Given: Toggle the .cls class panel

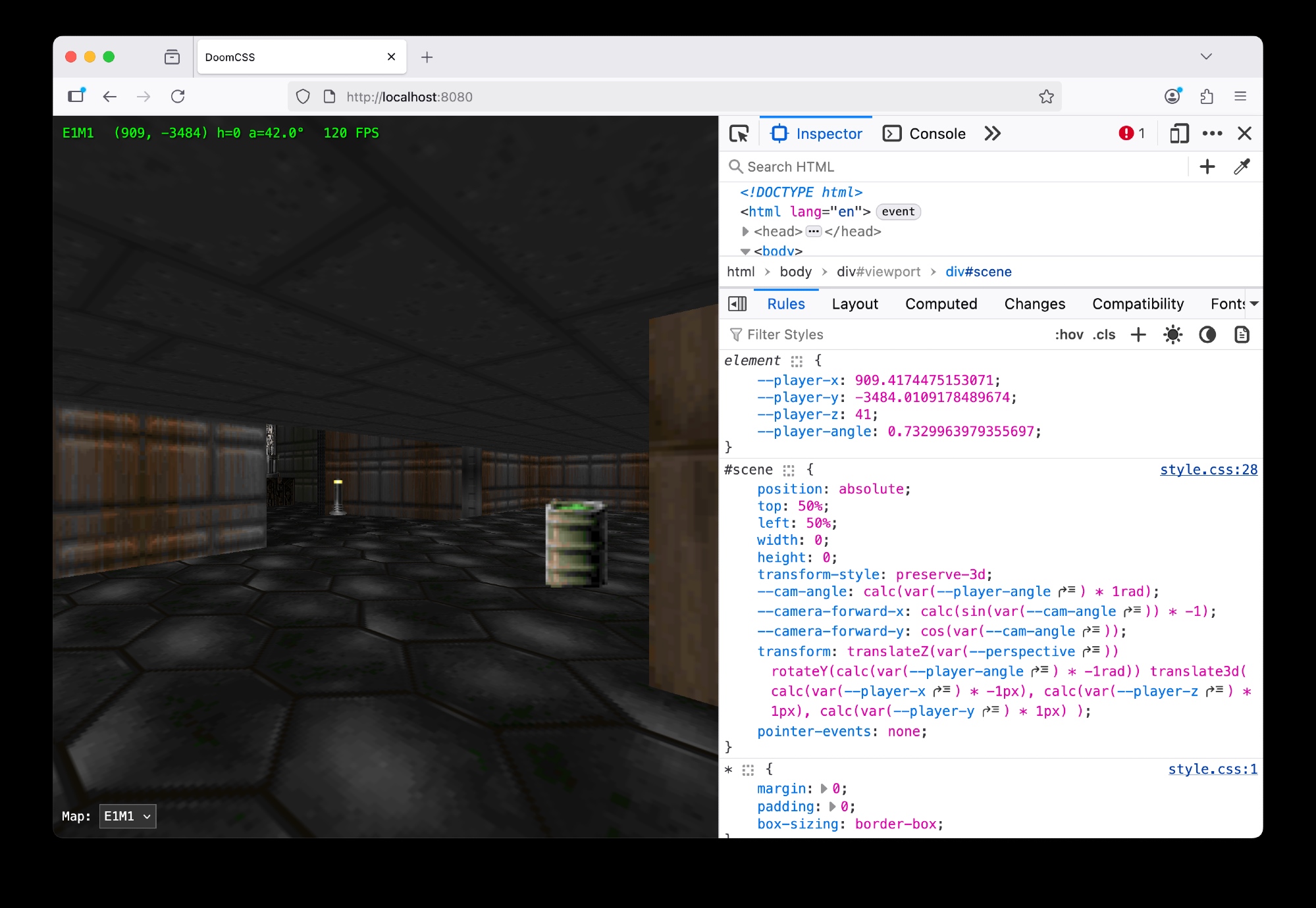Looking at the screenshot, I should pos(1103,335).
